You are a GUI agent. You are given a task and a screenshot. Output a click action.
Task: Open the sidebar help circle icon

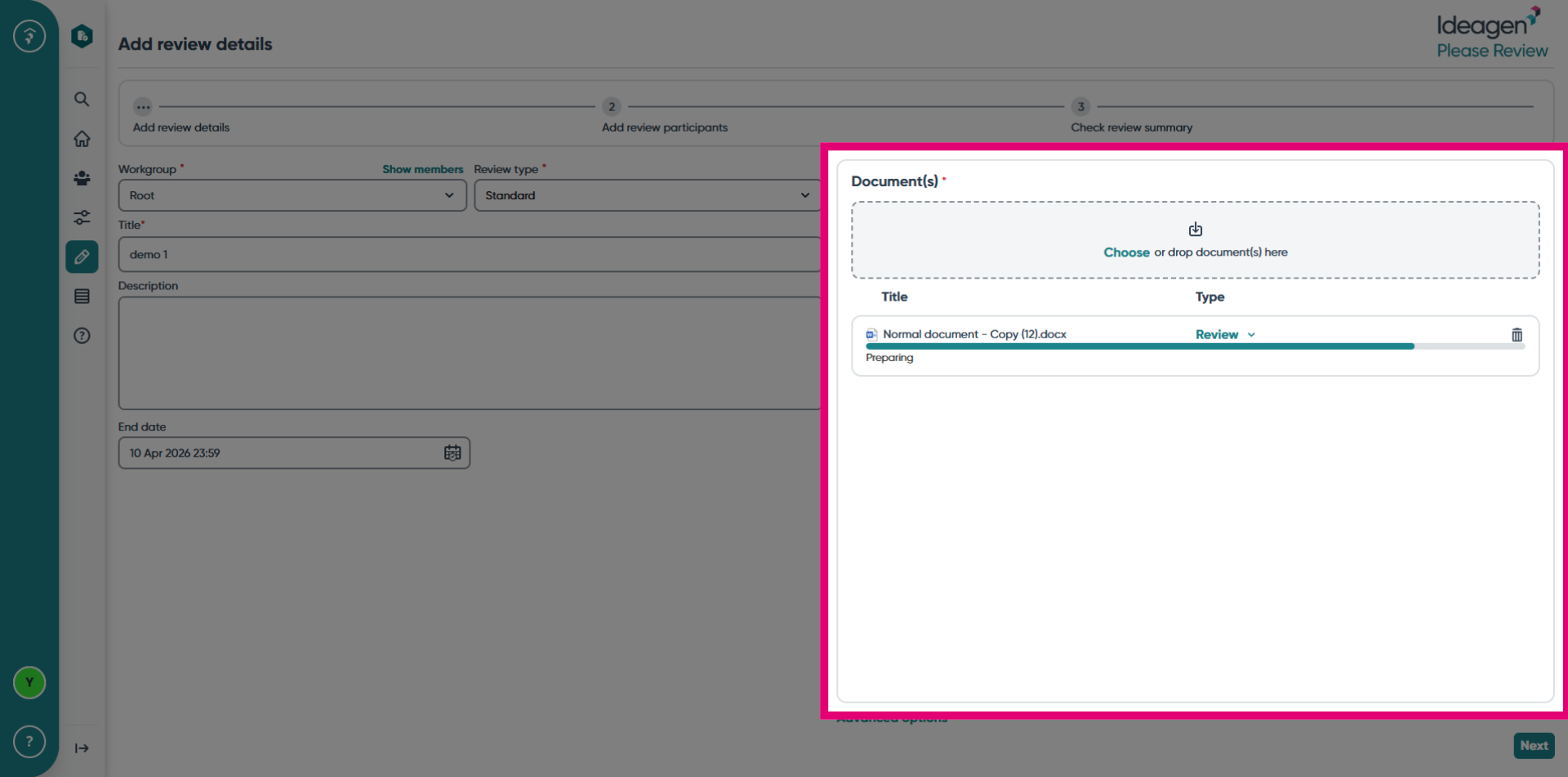point(82,335)
